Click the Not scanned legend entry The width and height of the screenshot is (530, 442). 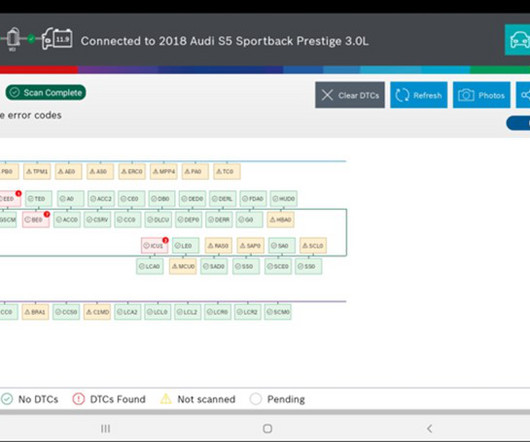point(198,399)
